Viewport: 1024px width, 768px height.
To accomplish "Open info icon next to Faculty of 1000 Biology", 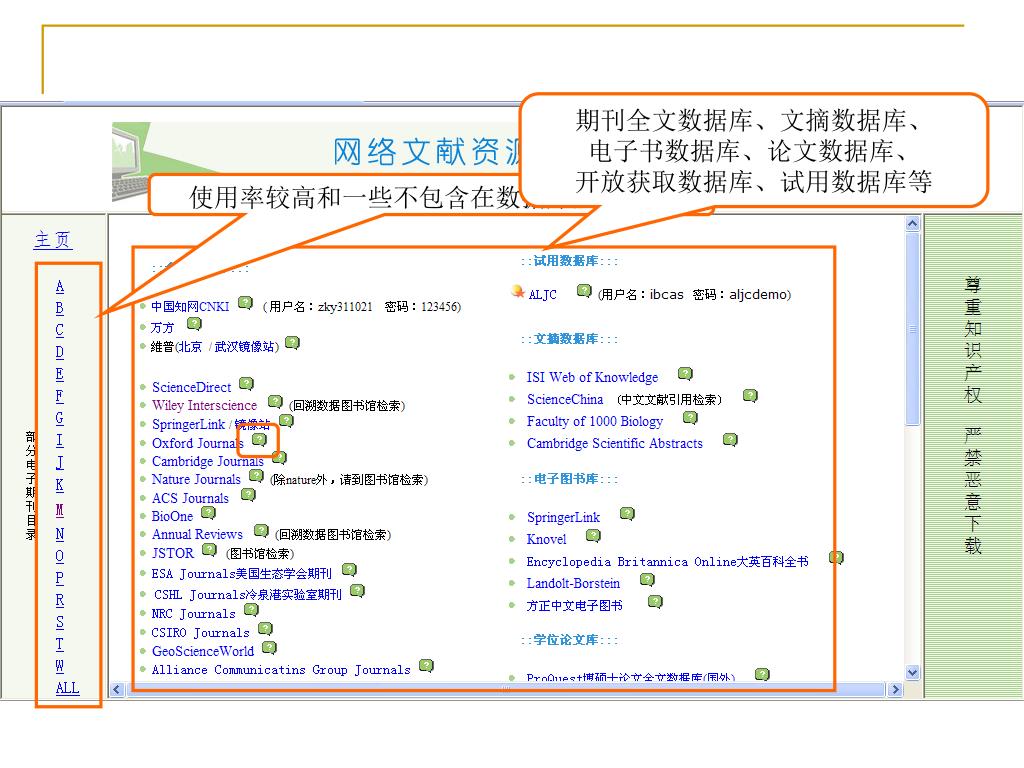I will [x=690, y=417].
